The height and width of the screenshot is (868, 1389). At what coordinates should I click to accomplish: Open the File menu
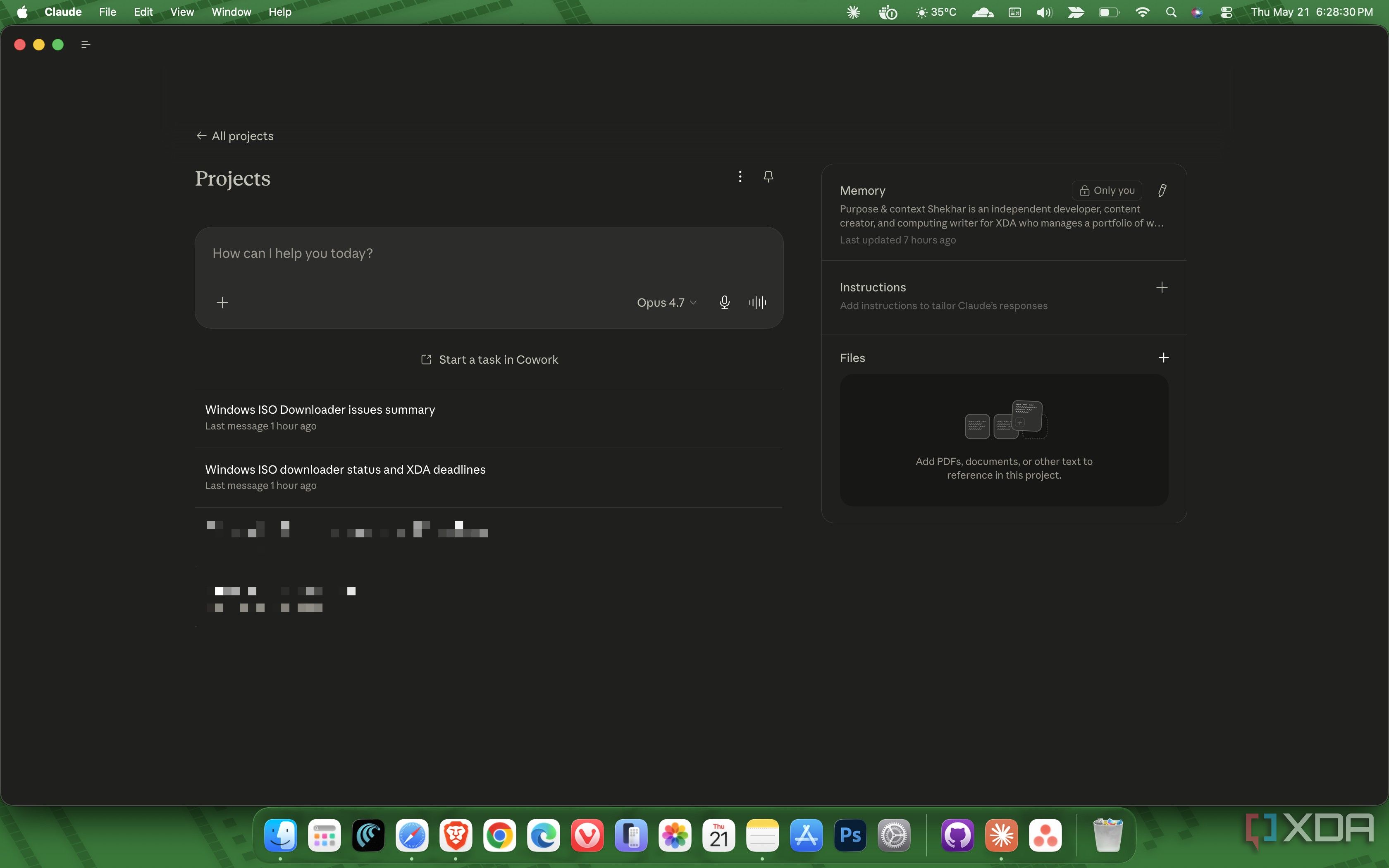(107, 12)
